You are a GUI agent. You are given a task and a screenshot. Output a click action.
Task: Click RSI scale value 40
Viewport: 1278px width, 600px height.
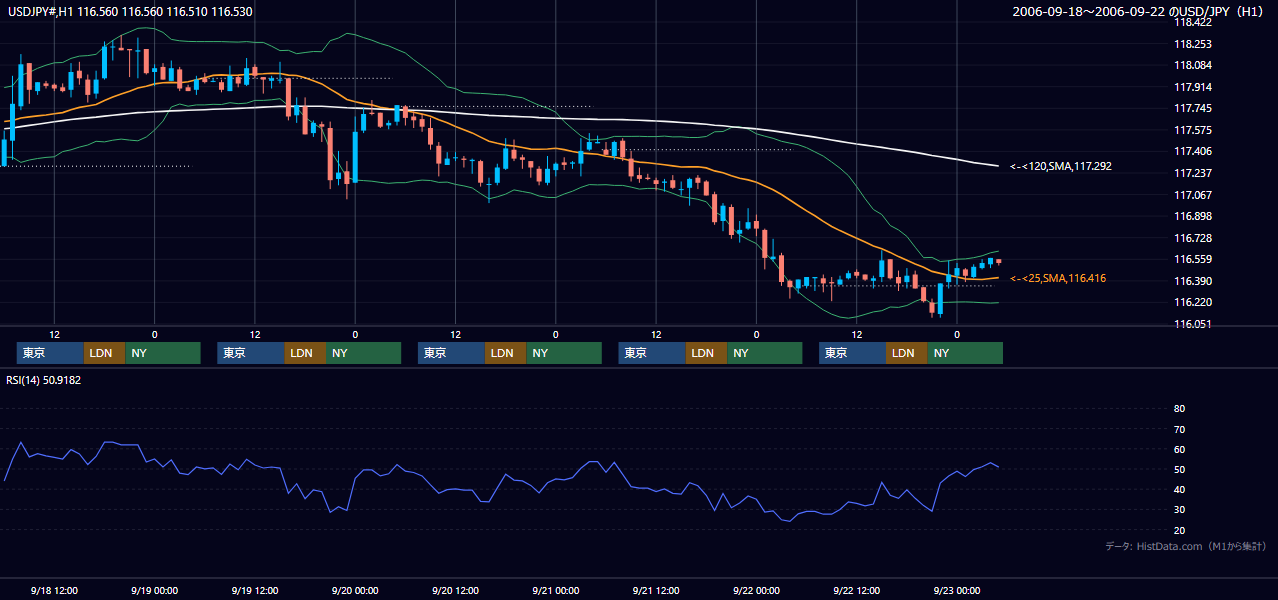(1179, 489)
